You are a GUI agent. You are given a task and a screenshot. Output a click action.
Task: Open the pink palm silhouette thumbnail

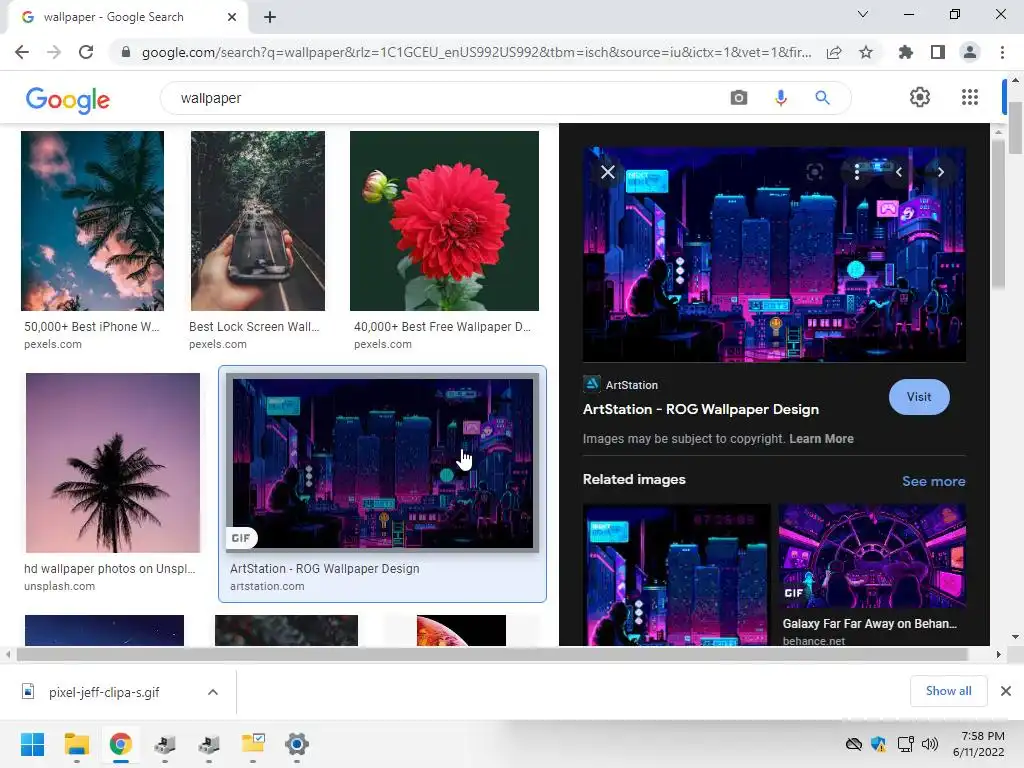click(x=113, y=463)
